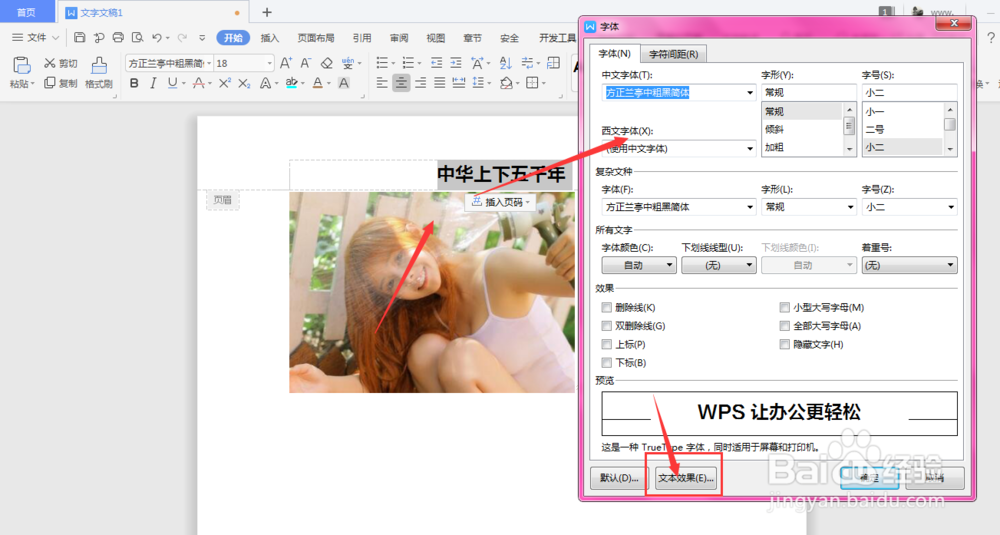Viewport: 1000px width, 535px height.
Task: Click the Redo arrow icon
Action: [x=182, y=38]
